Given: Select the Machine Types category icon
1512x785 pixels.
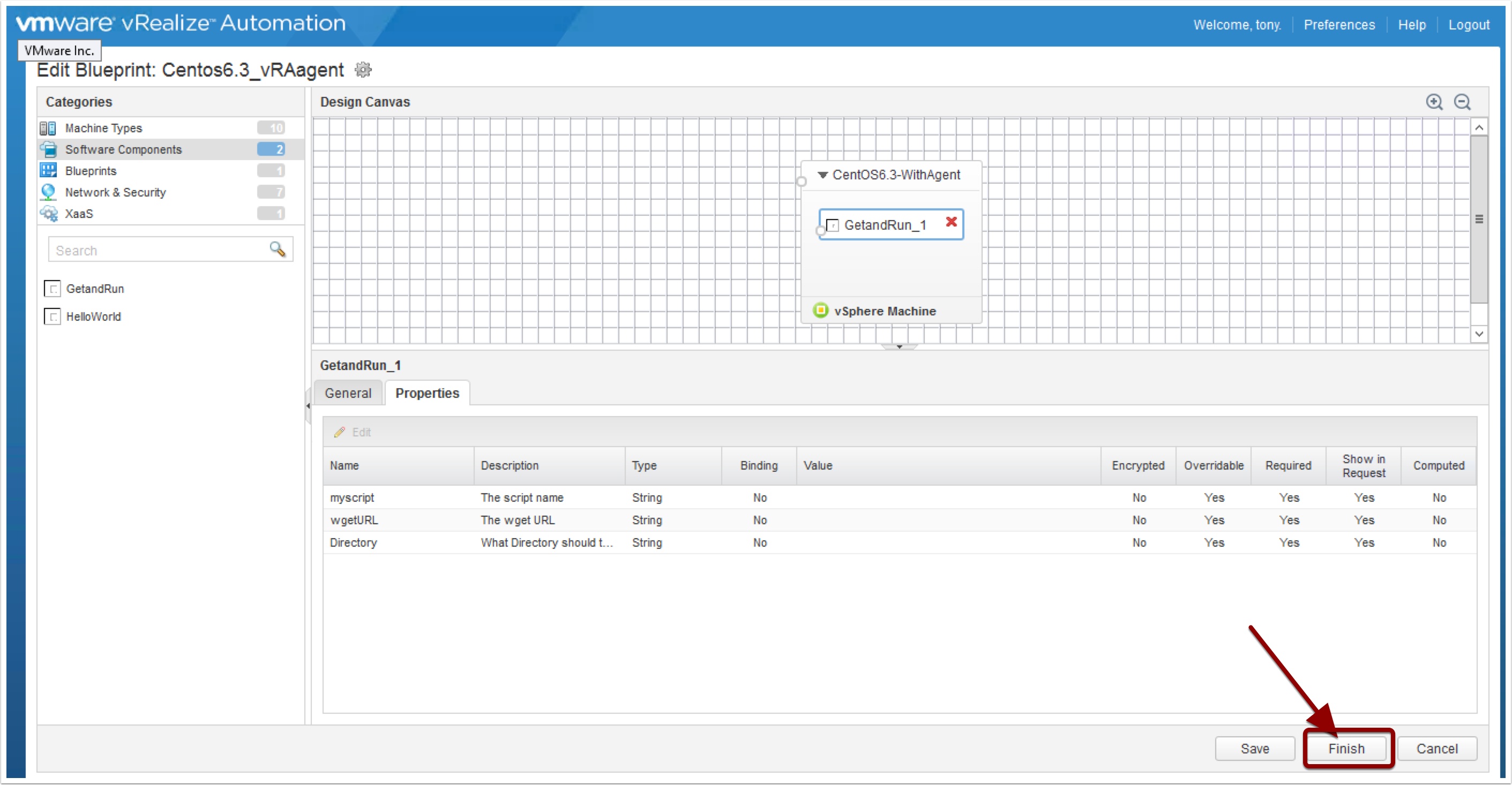Looking at the screenshot, I should click(x=48, y=128).
